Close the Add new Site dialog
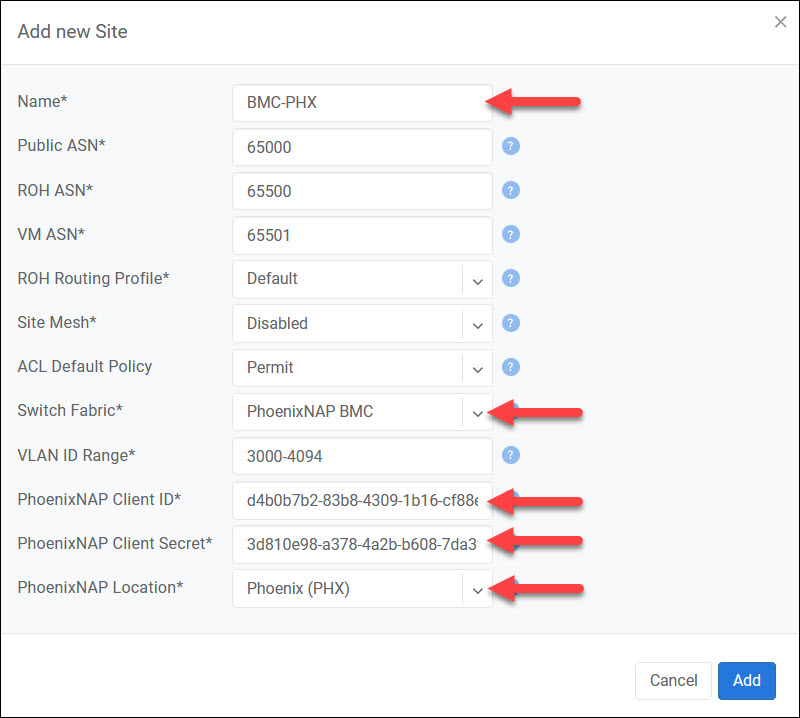The height and width of the screenshot is (718, 800). click(x=781, y=22)
